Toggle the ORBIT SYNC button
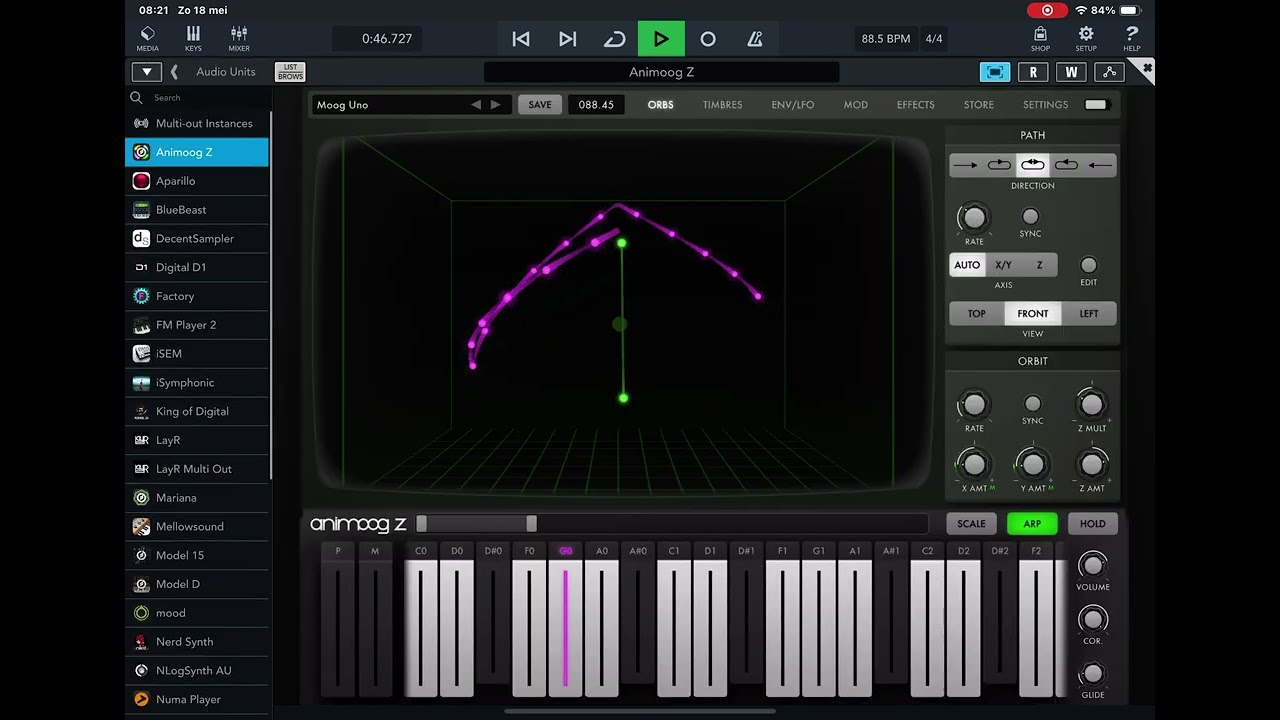Image resolution: width=1280 pixels, height=720 pixels. (x=1033, y=404)
